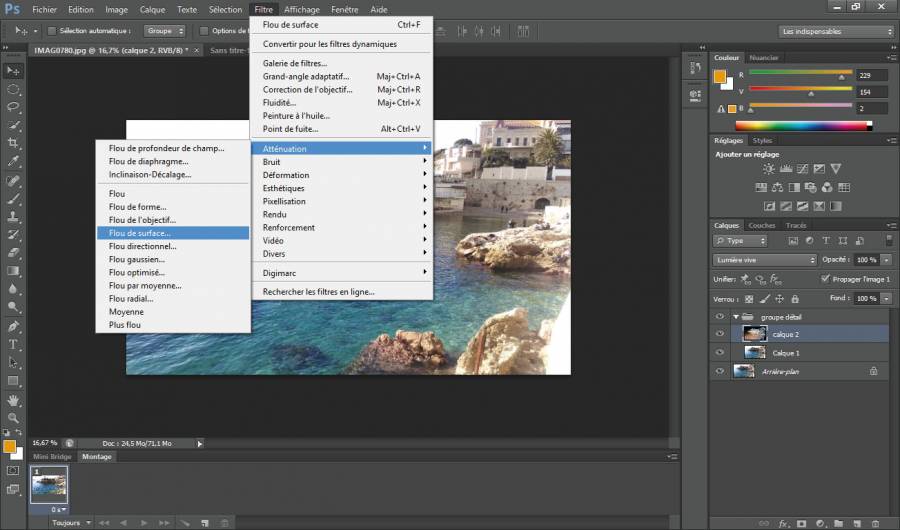Choose the Horizontal Type tool
Screen dimensions: 900x530
click(x=13, y=344)
